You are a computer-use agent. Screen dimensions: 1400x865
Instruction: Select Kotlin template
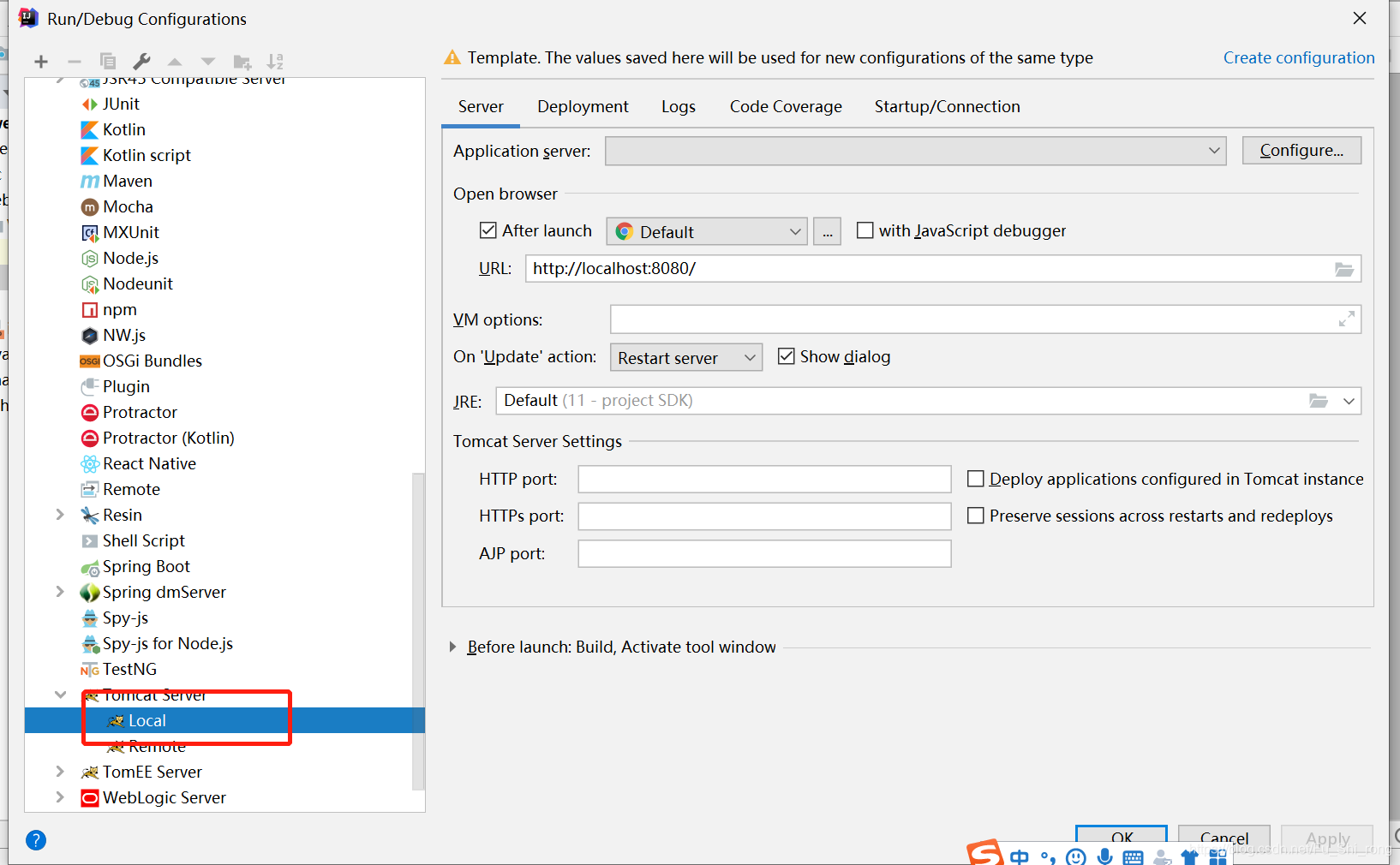(x=124, y=129)
